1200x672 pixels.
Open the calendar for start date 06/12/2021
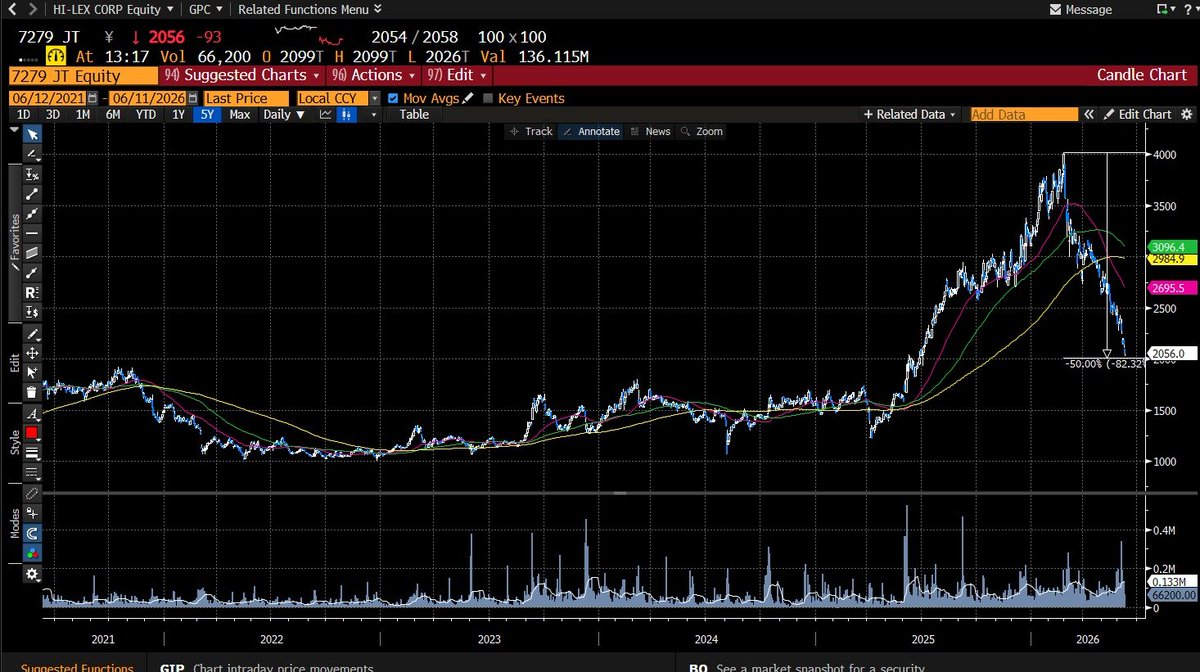point(91,98)
